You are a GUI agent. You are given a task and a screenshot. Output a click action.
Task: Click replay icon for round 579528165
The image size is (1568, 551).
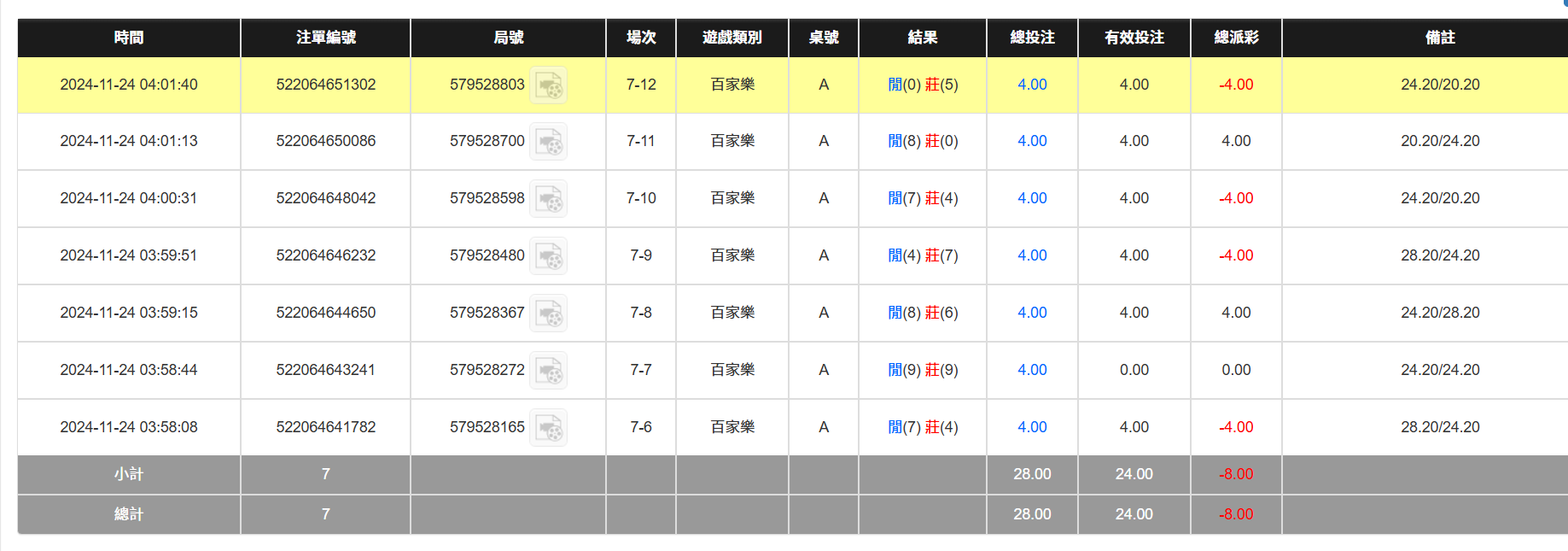coord(548,428)
